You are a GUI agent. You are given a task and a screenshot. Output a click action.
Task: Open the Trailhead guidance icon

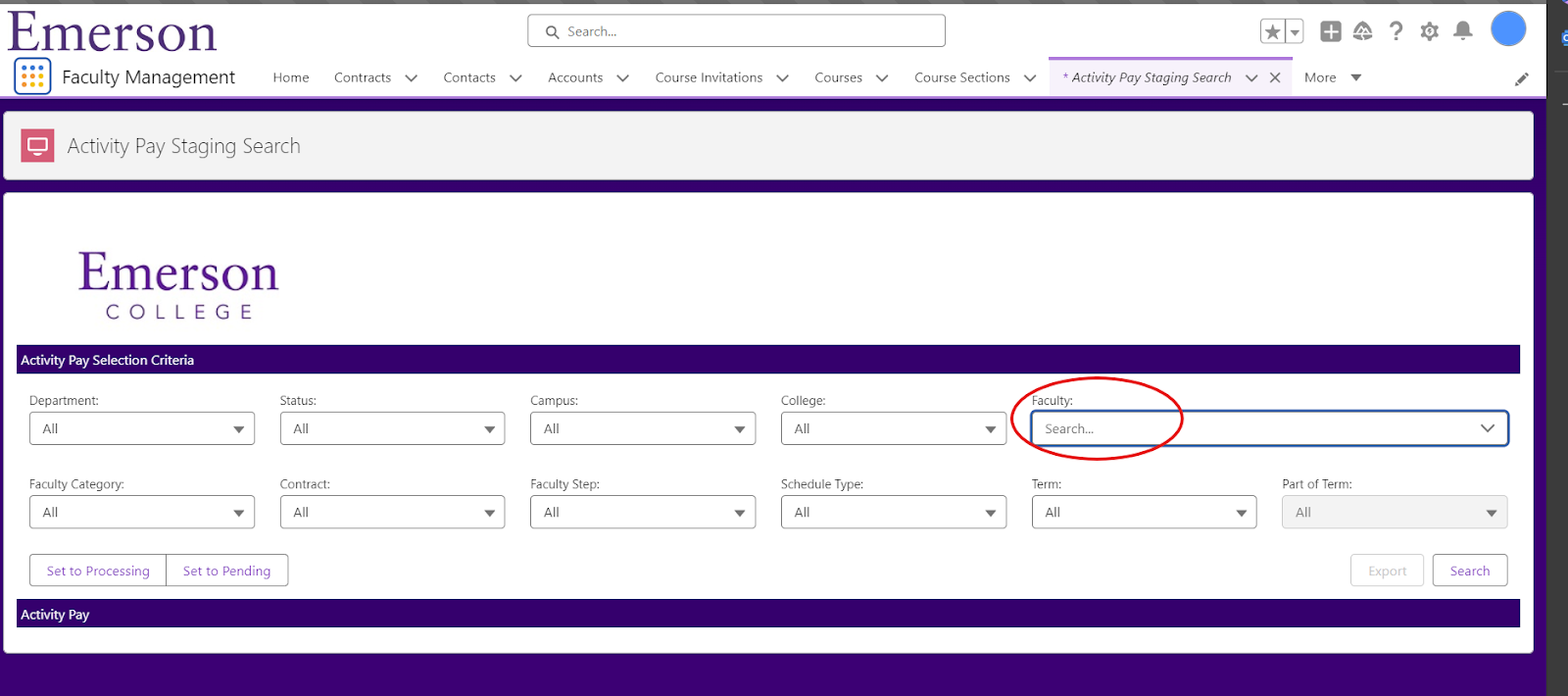(1362, 31)
